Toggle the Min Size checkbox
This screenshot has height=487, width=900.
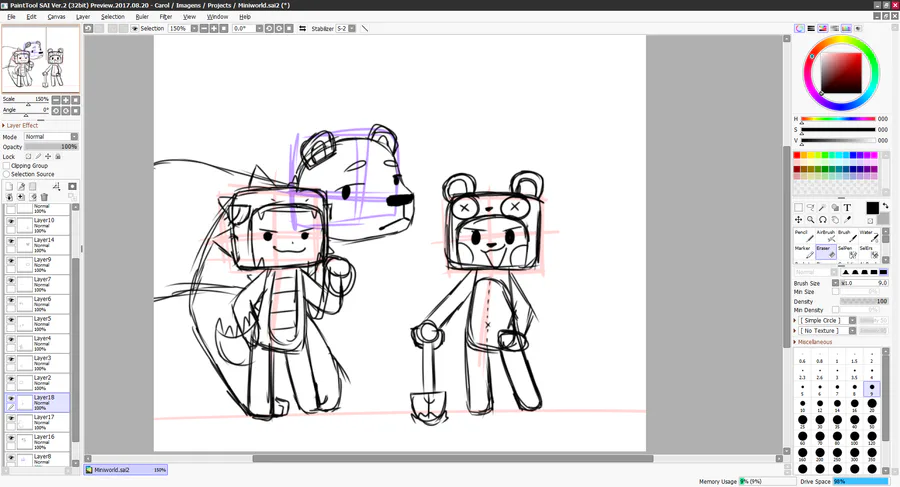[x=835, y=292]
